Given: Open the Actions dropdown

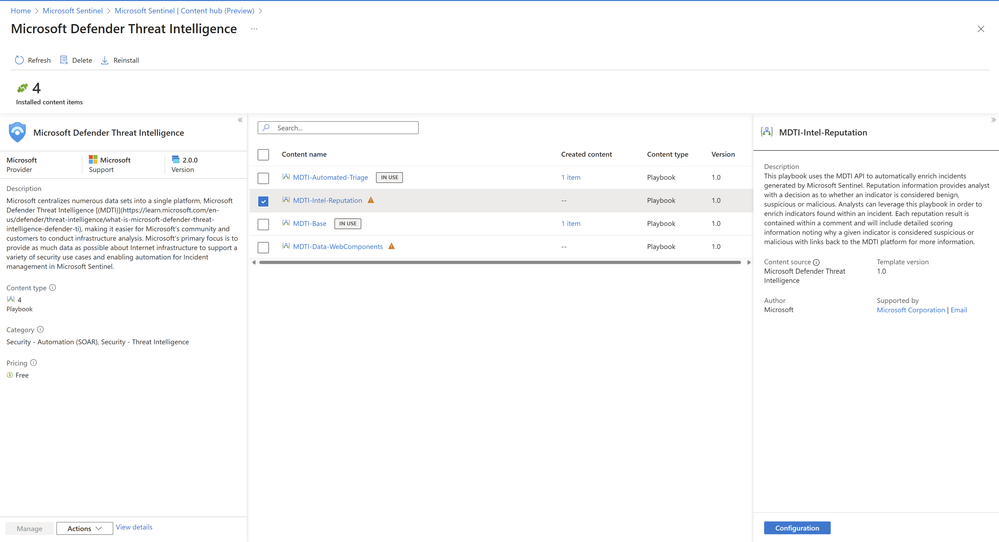Looking at the screenshot, I should 84,528.
